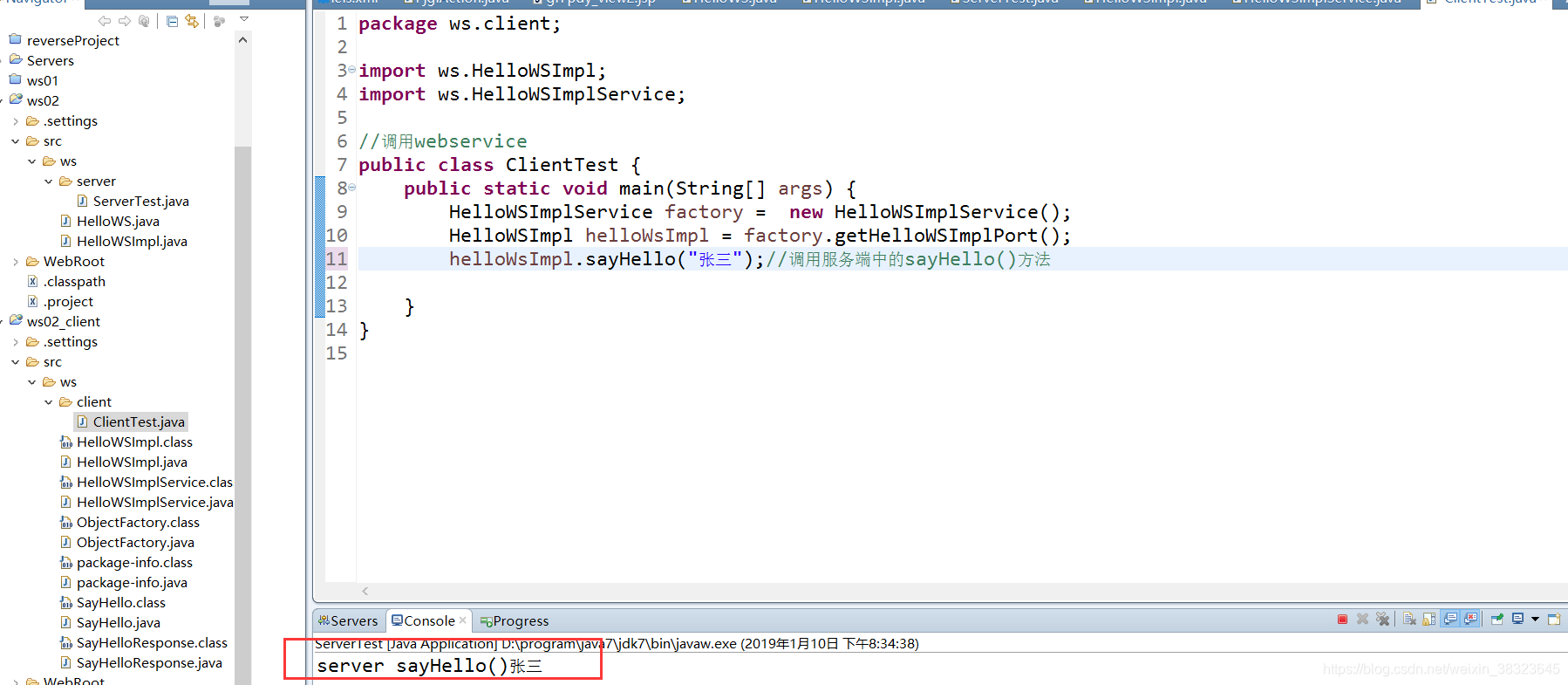Click the Servers folder icon
1568x685 pixels.
pyautogui.click(x=16, y=60)
